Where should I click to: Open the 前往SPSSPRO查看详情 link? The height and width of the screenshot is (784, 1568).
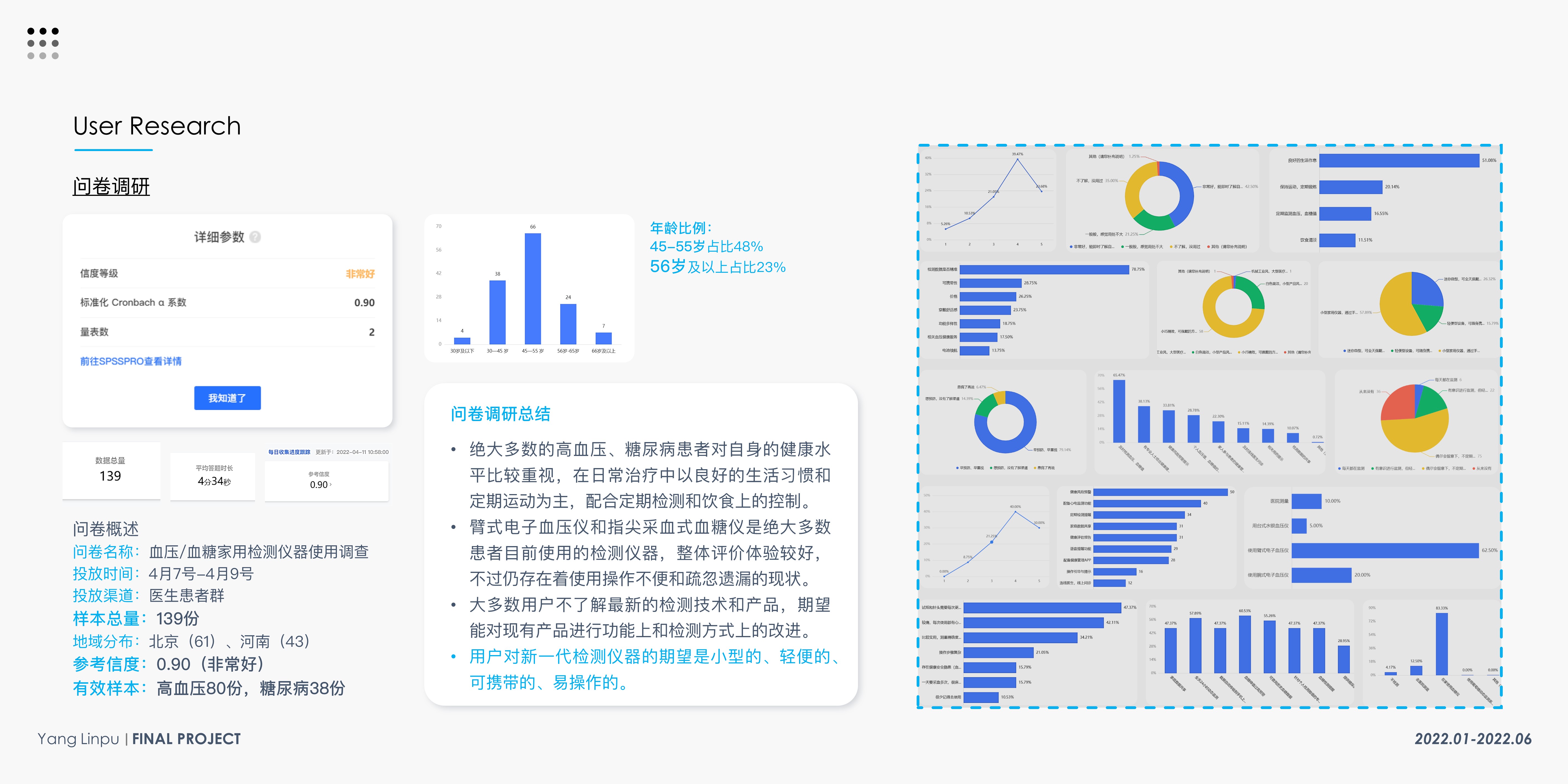131,361
